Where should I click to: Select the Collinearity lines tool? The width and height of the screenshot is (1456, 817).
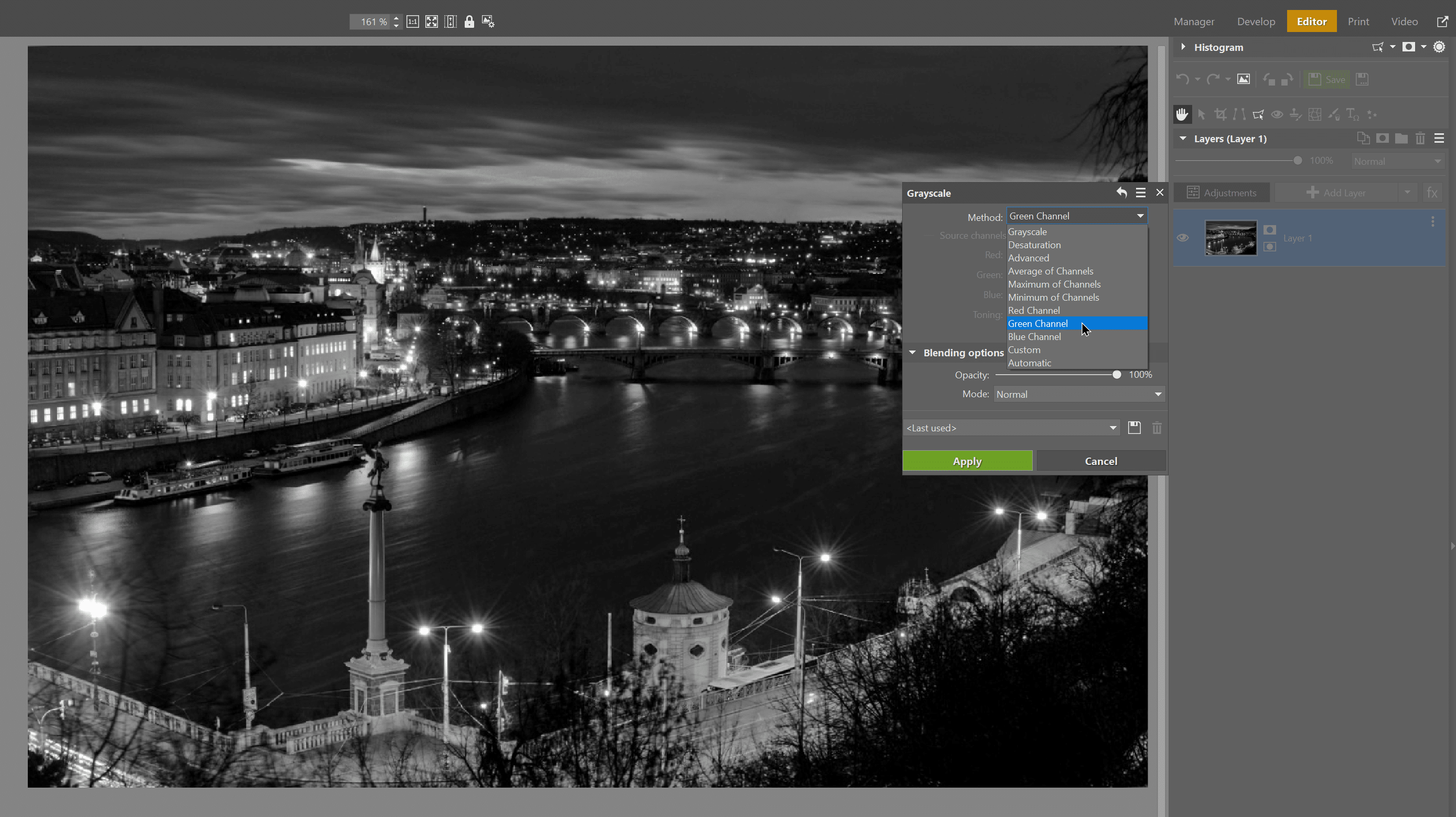1239,114
